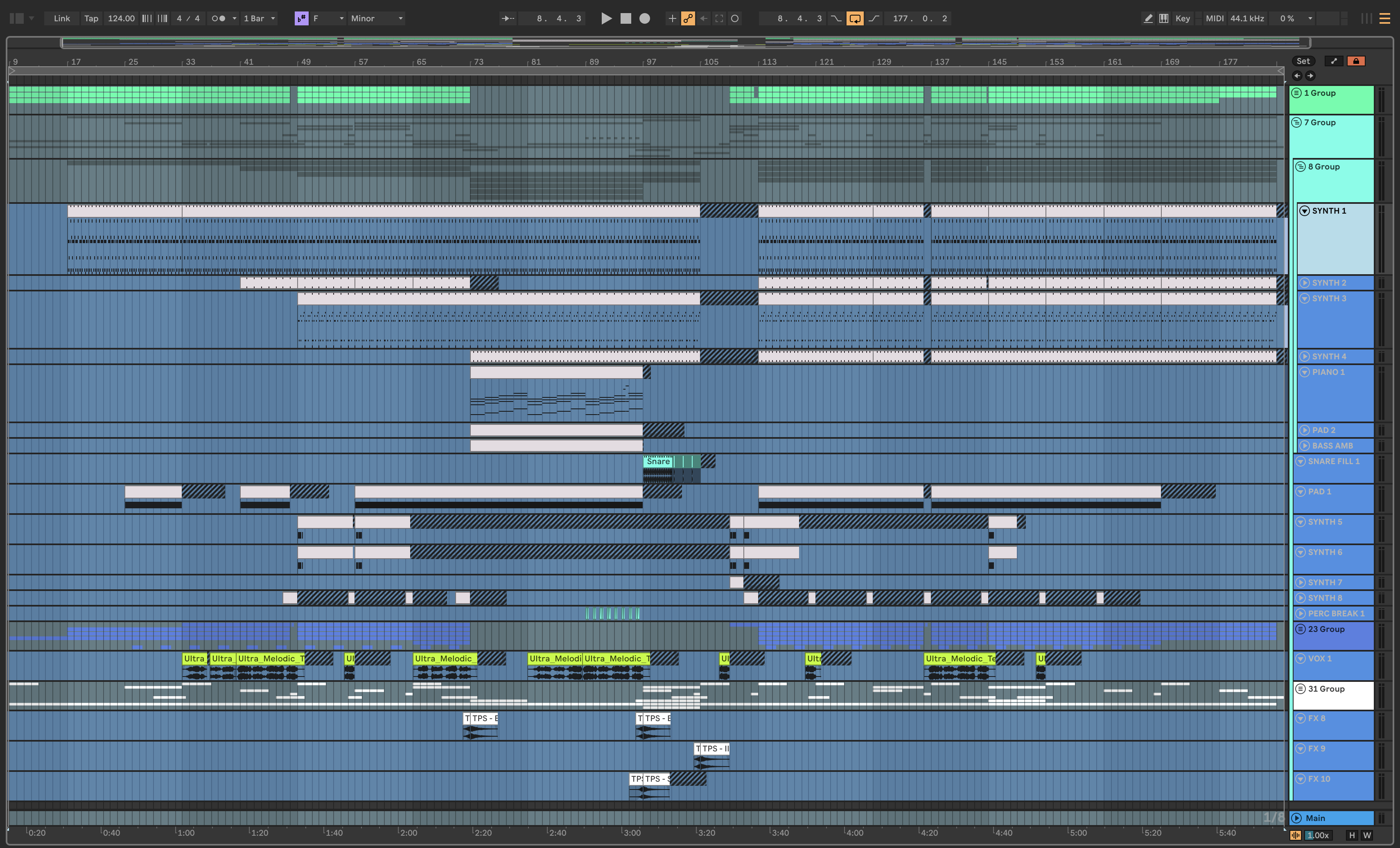Toggle the browser show/hide icon
The image size is (1400, 848).
pyautogui.click(x=16, y=18)
